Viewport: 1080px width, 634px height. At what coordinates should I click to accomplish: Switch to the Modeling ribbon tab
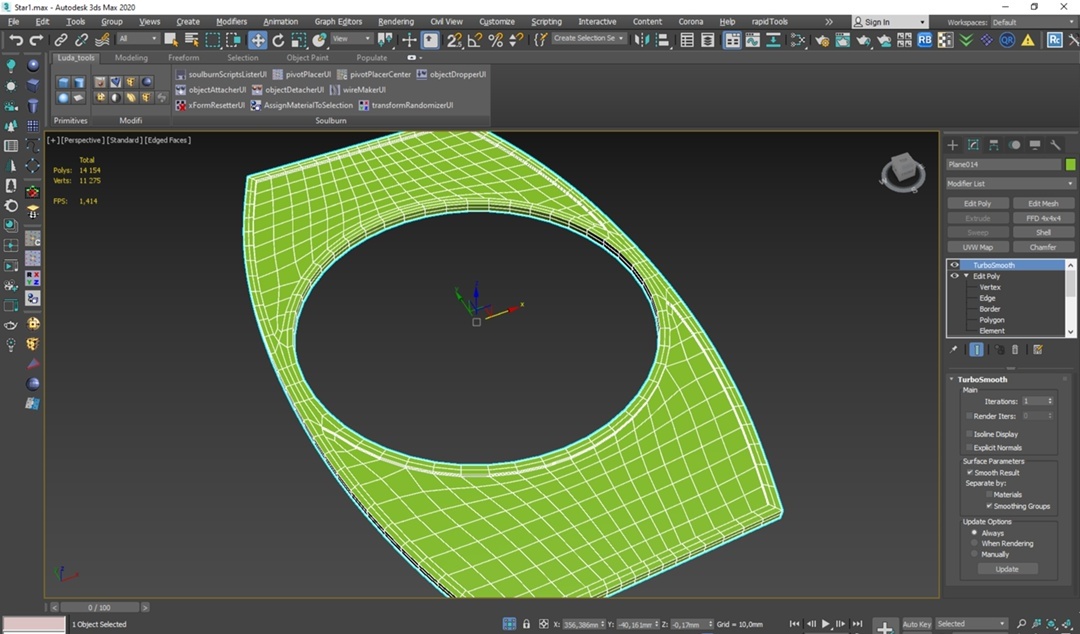click(131, 58)
